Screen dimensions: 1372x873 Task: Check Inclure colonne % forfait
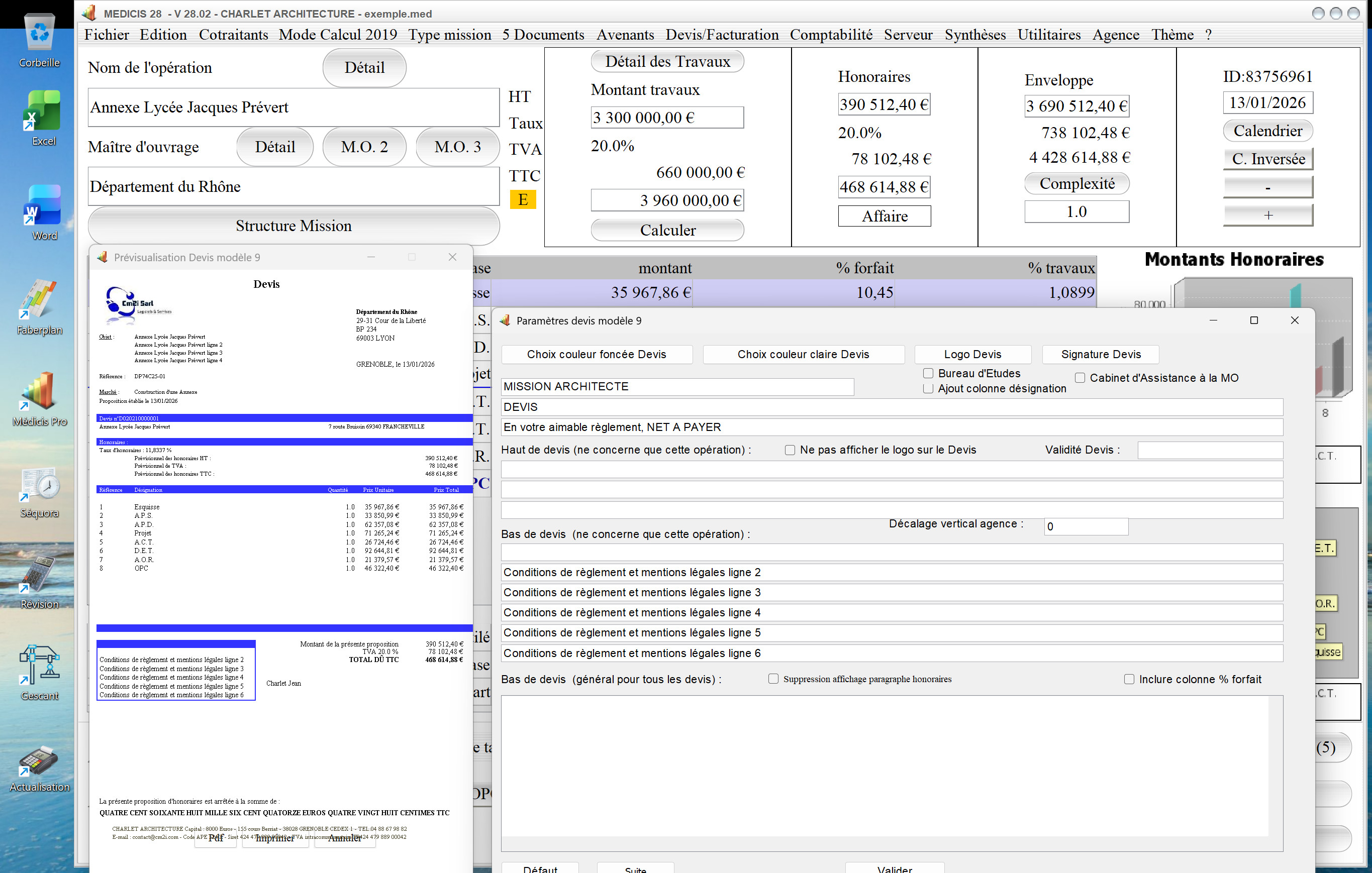(1129, 679)
